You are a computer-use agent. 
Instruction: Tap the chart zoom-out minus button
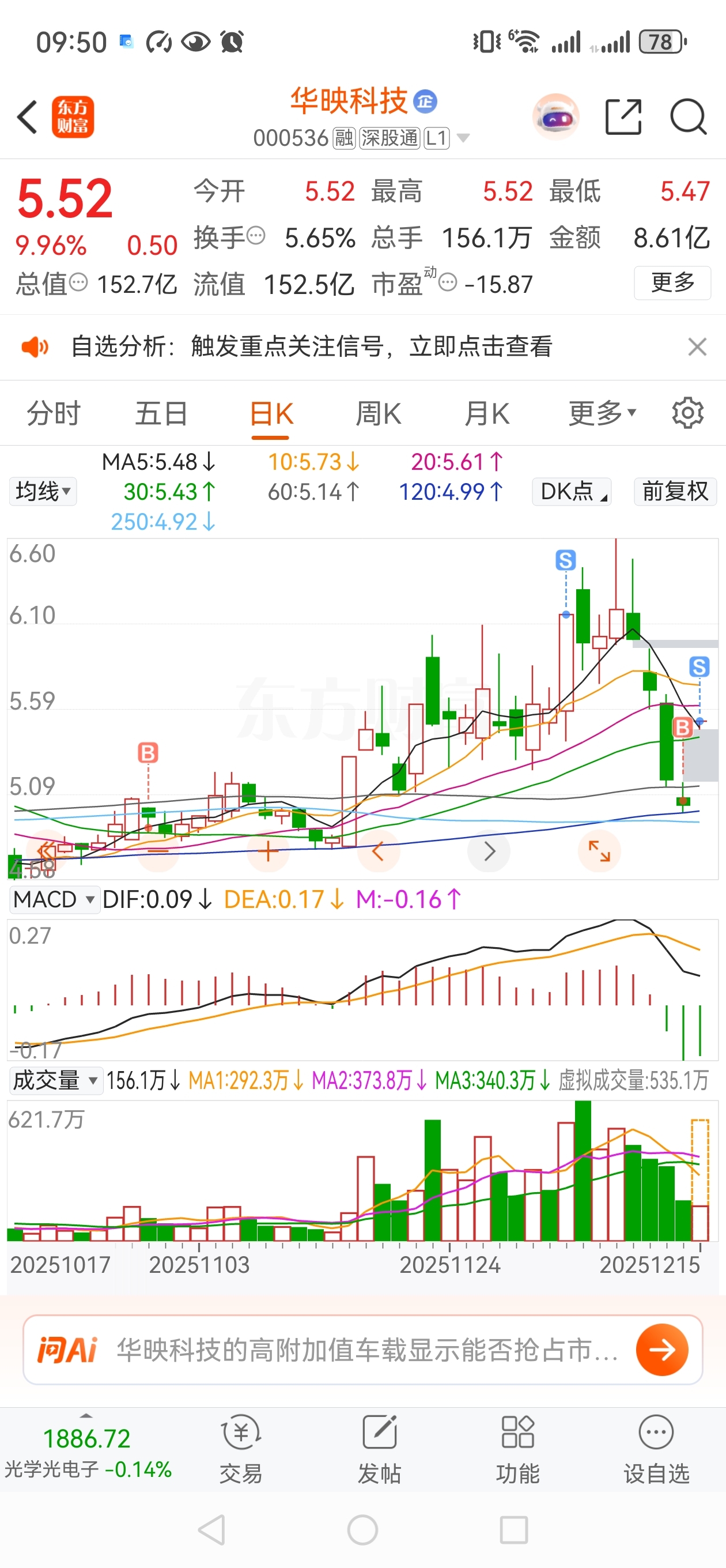pos(158,851)
